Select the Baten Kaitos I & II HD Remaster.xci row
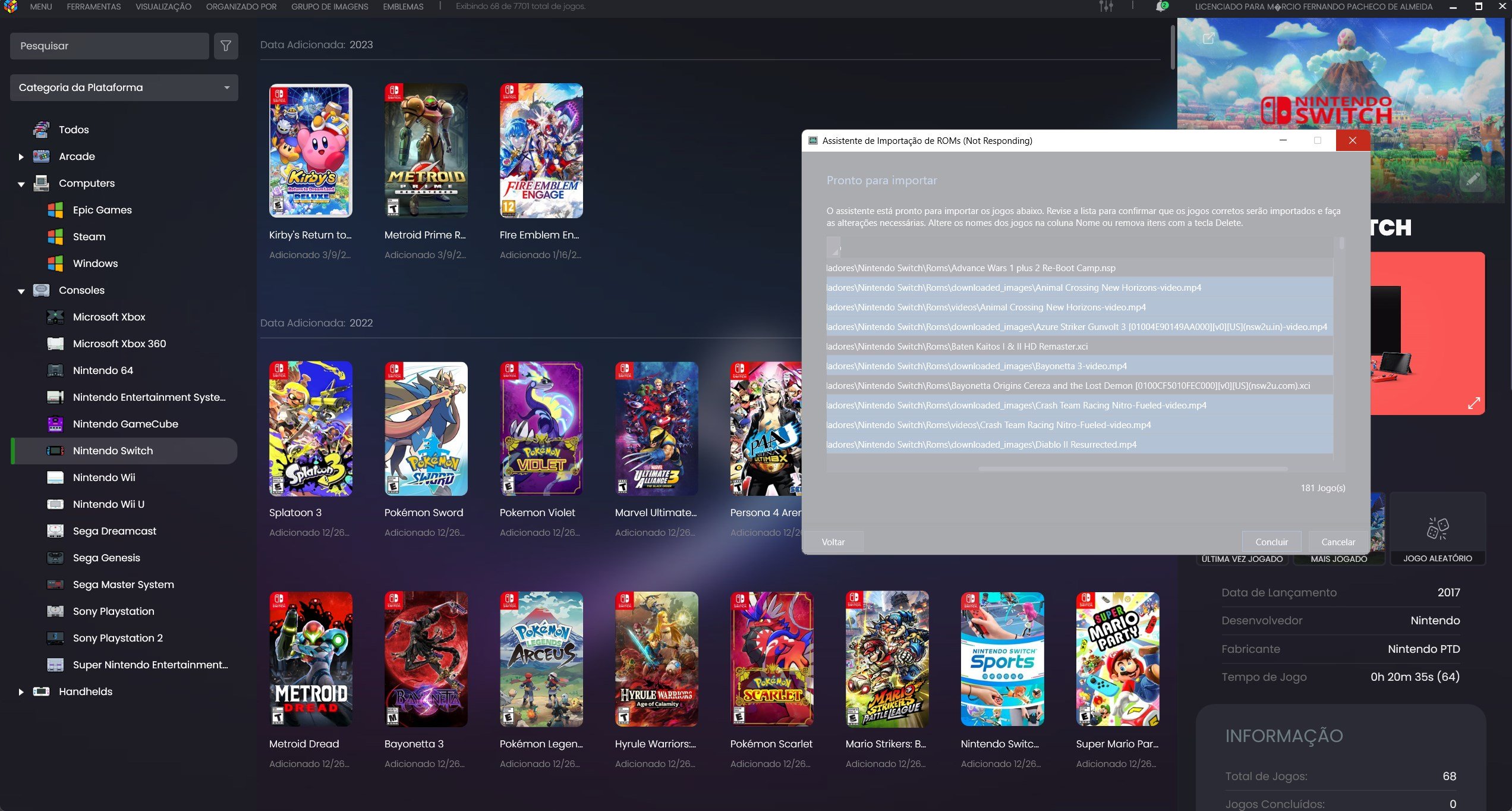The width and height of the screenshot is (1512, 811). 1079,347
